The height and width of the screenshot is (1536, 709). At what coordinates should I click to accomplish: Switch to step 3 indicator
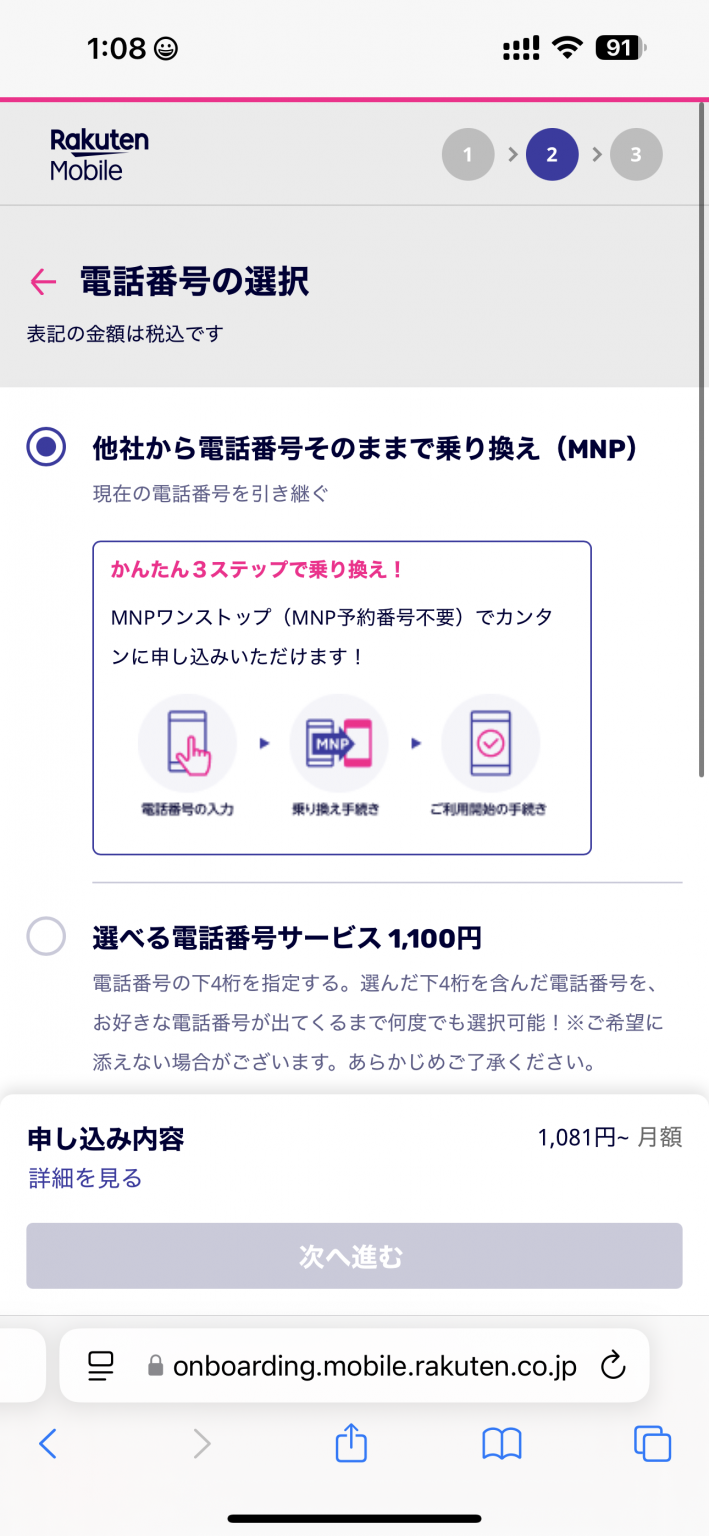point(636,154)
